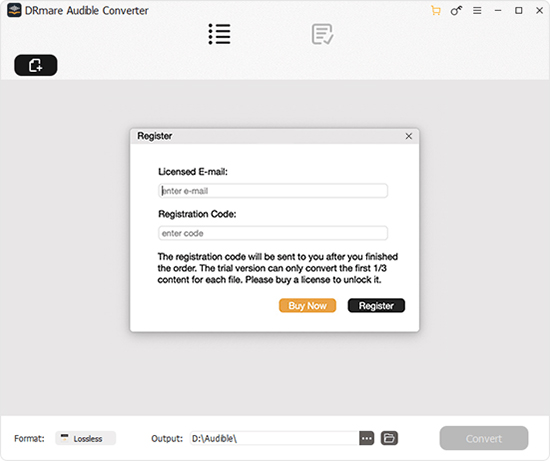550x461 pixels.
Task: Click the Buy Now button
Action: [308, 306]
